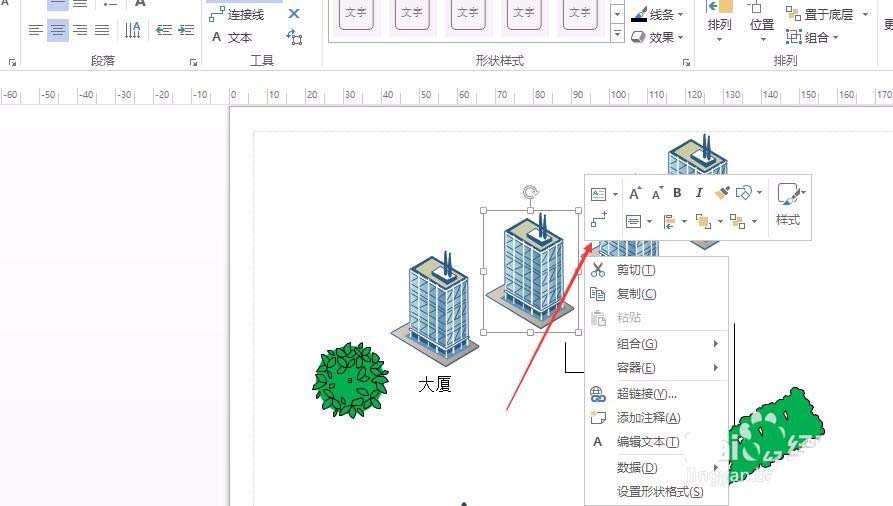Open the 组合 group dropdown

(812, 38)
